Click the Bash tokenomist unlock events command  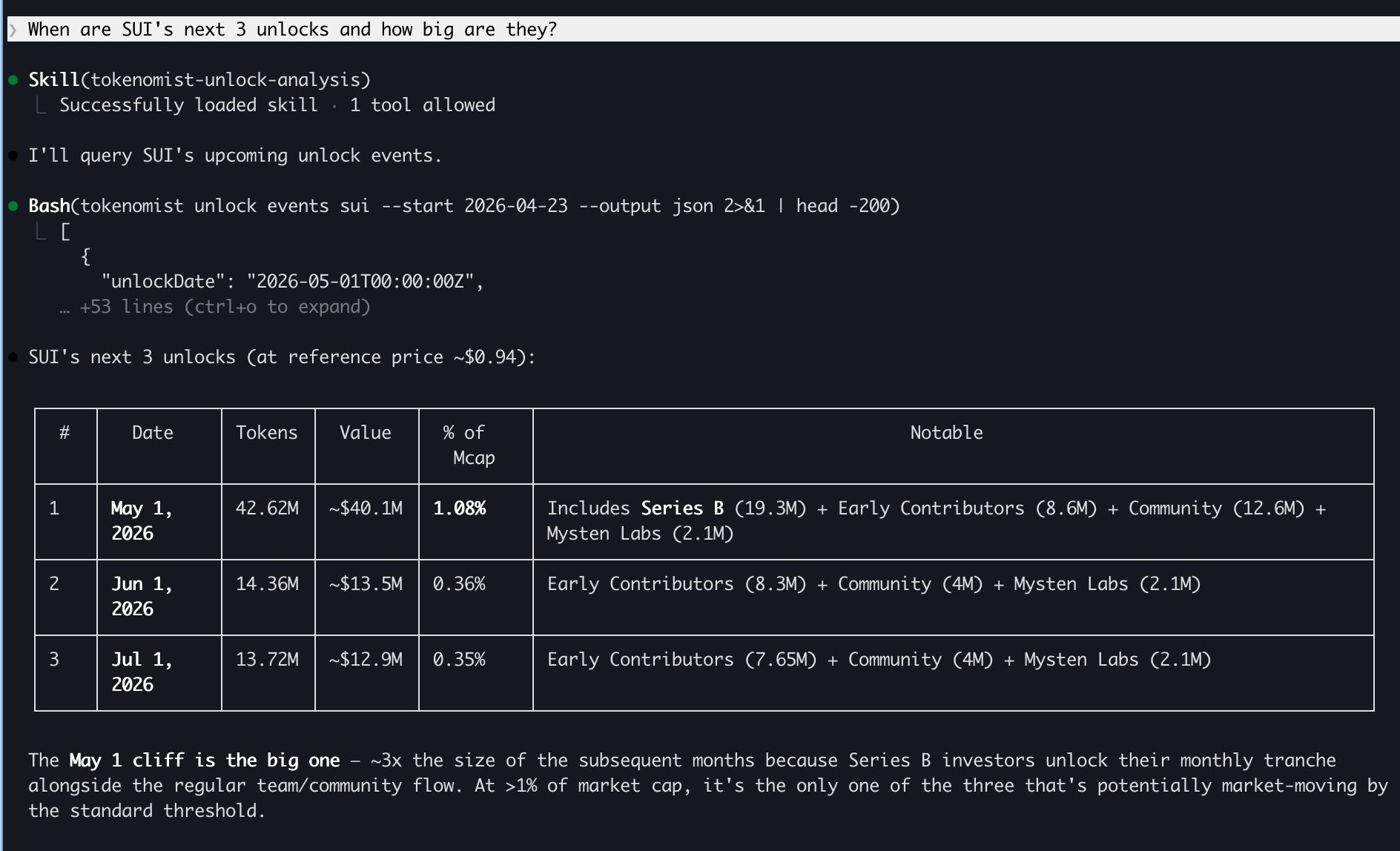click(x=464, y=206)
